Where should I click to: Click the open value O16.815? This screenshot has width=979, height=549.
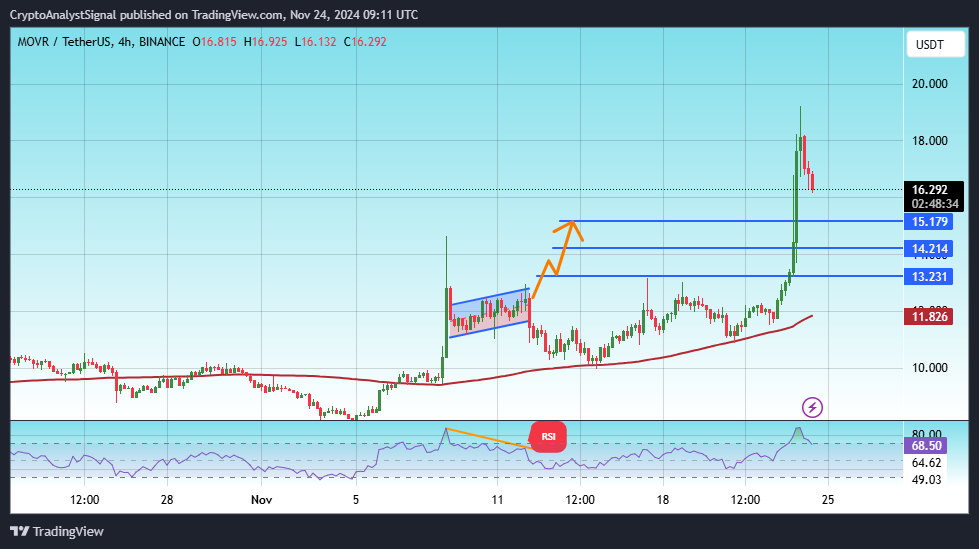coord(214,42)
